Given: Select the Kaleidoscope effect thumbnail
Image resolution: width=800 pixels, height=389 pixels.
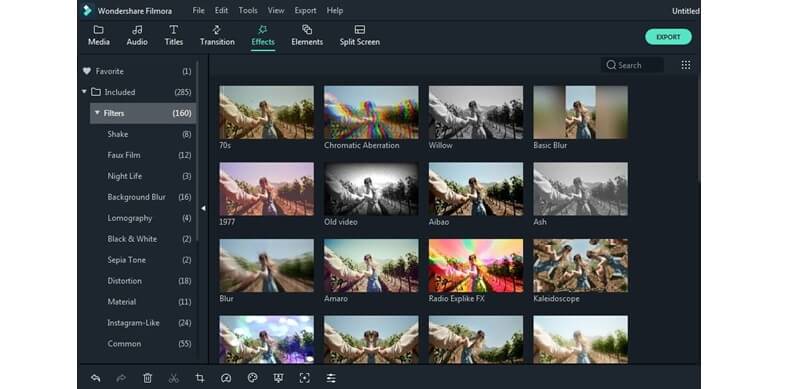Looking at the screenshot, I should [x=581, y=265].
